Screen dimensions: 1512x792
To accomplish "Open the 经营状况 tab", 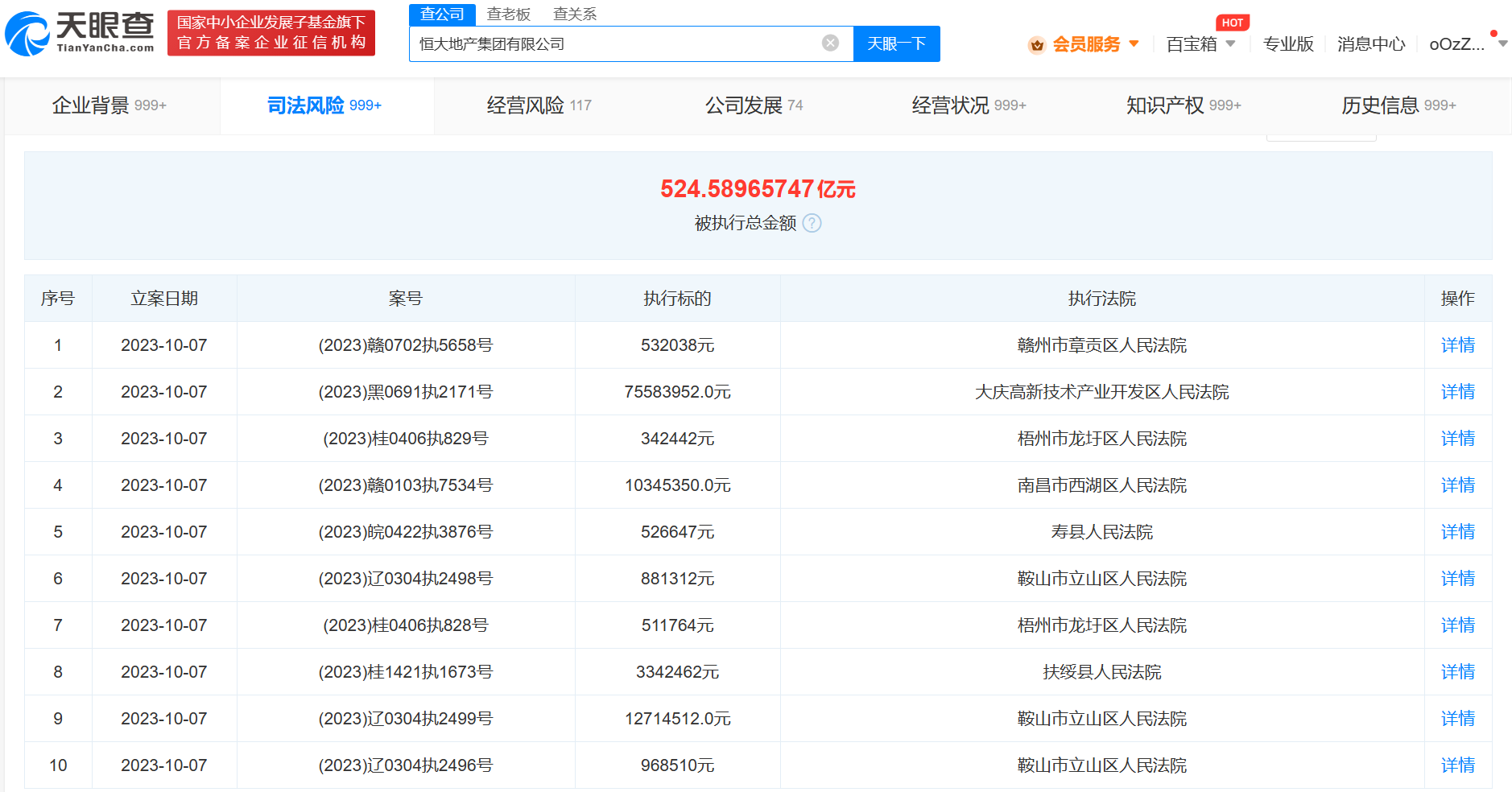I will point(969,105).
